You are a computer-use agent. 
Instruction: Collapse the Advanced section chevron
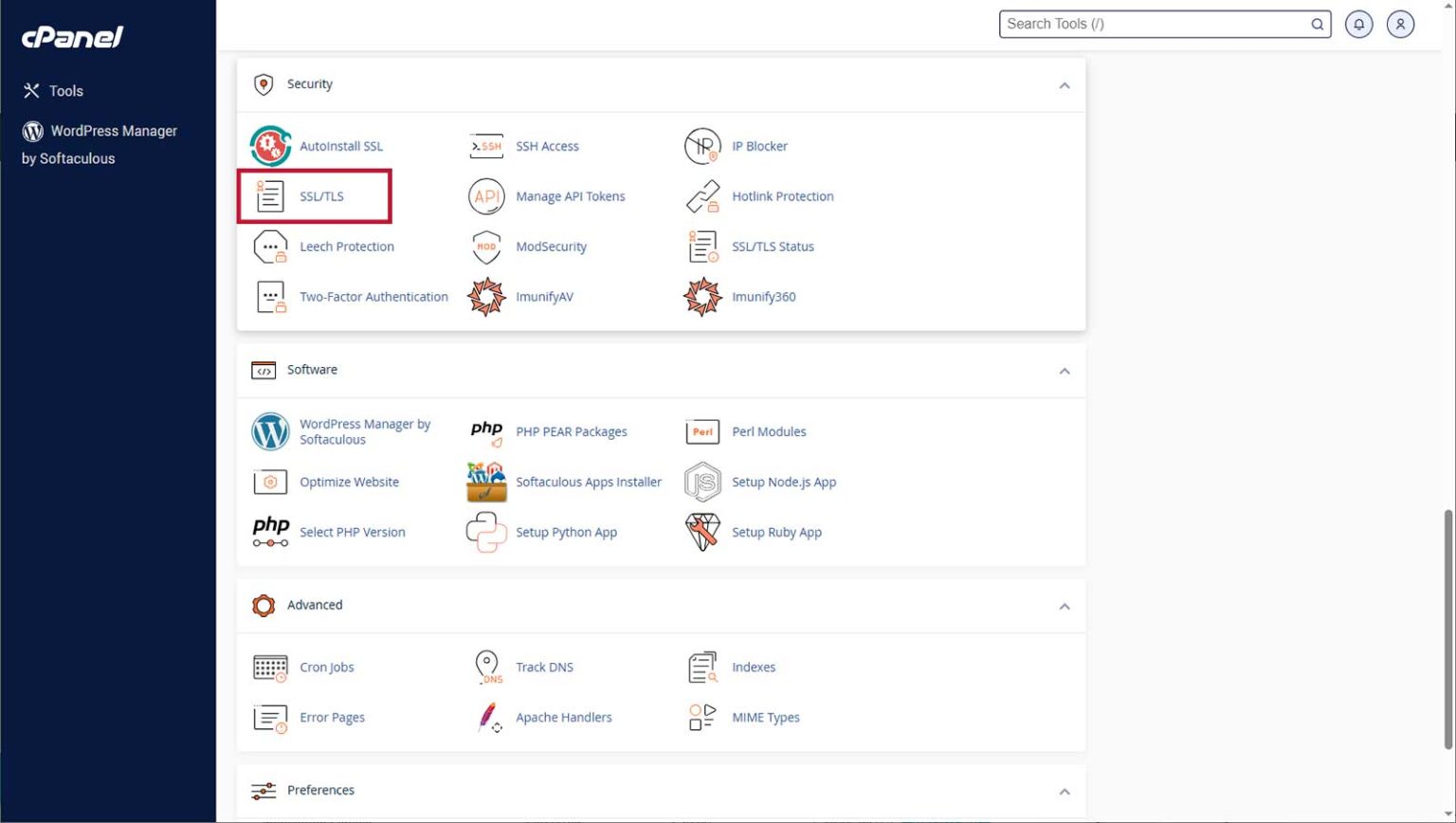tap(1065, 606)
